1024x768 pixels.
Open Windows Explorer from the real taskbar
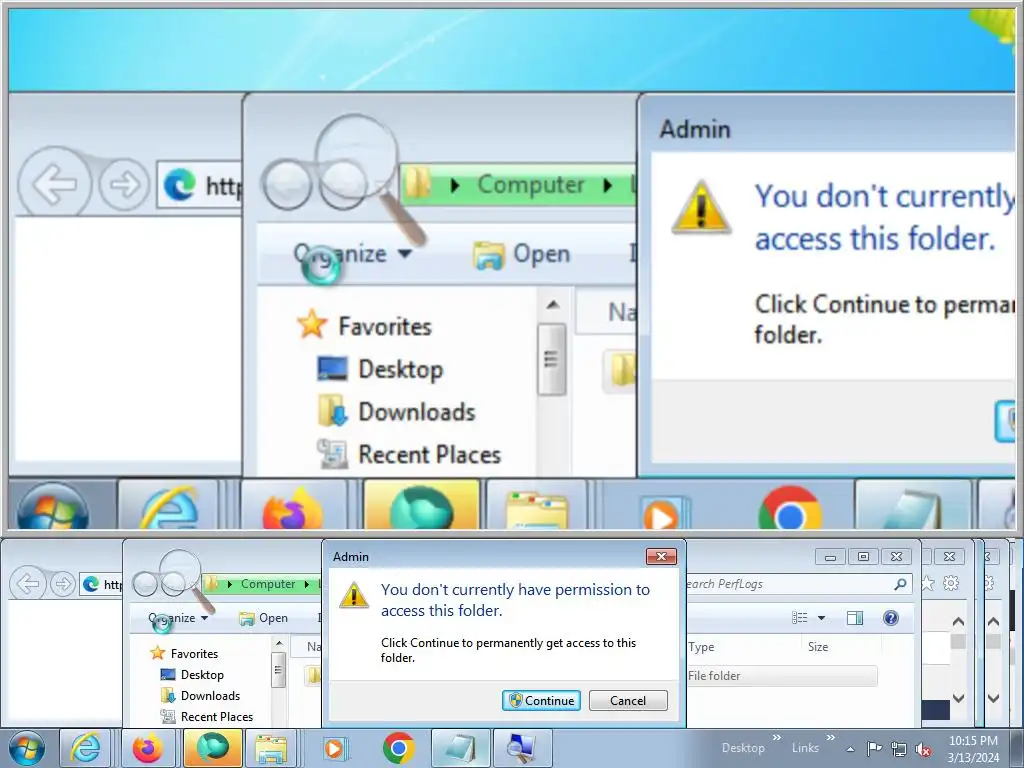(x=270, y=748)
